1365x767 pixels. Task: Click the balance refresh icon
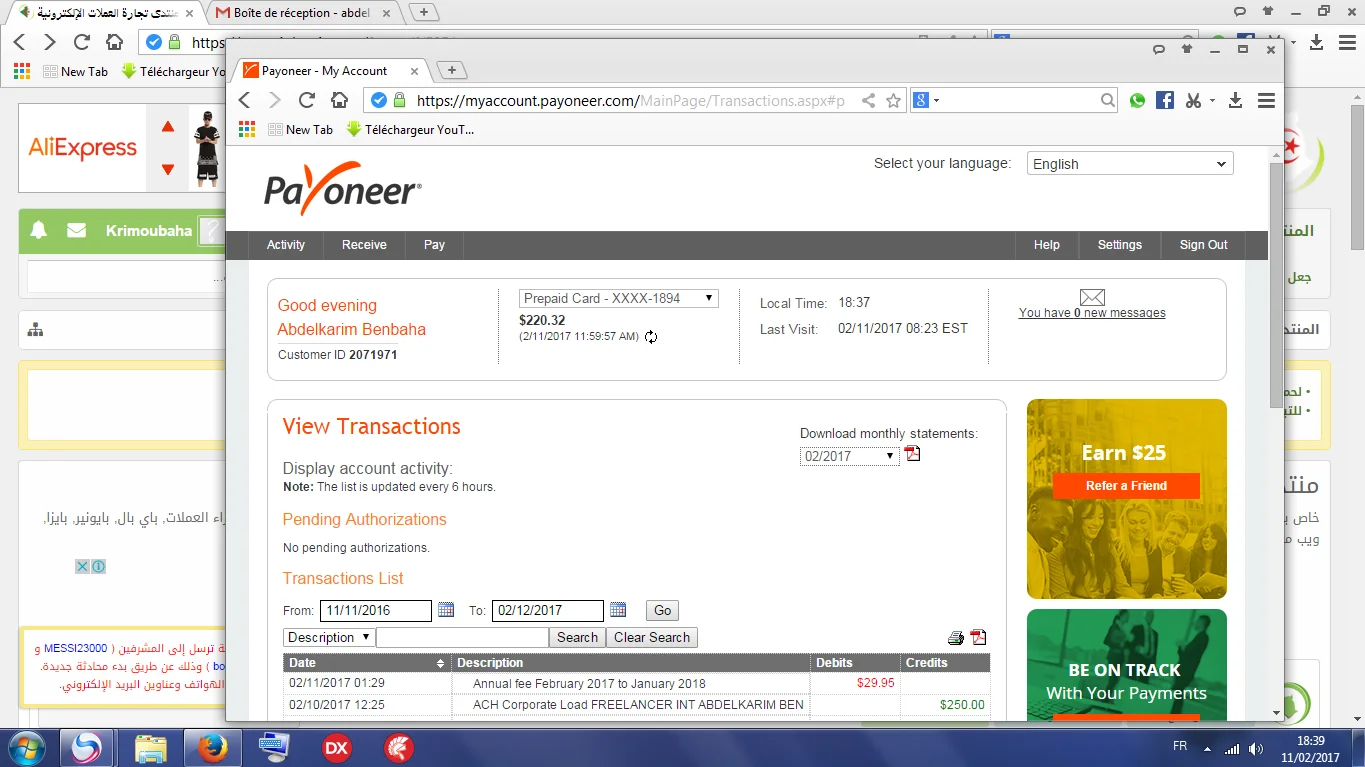pos(651,337)
